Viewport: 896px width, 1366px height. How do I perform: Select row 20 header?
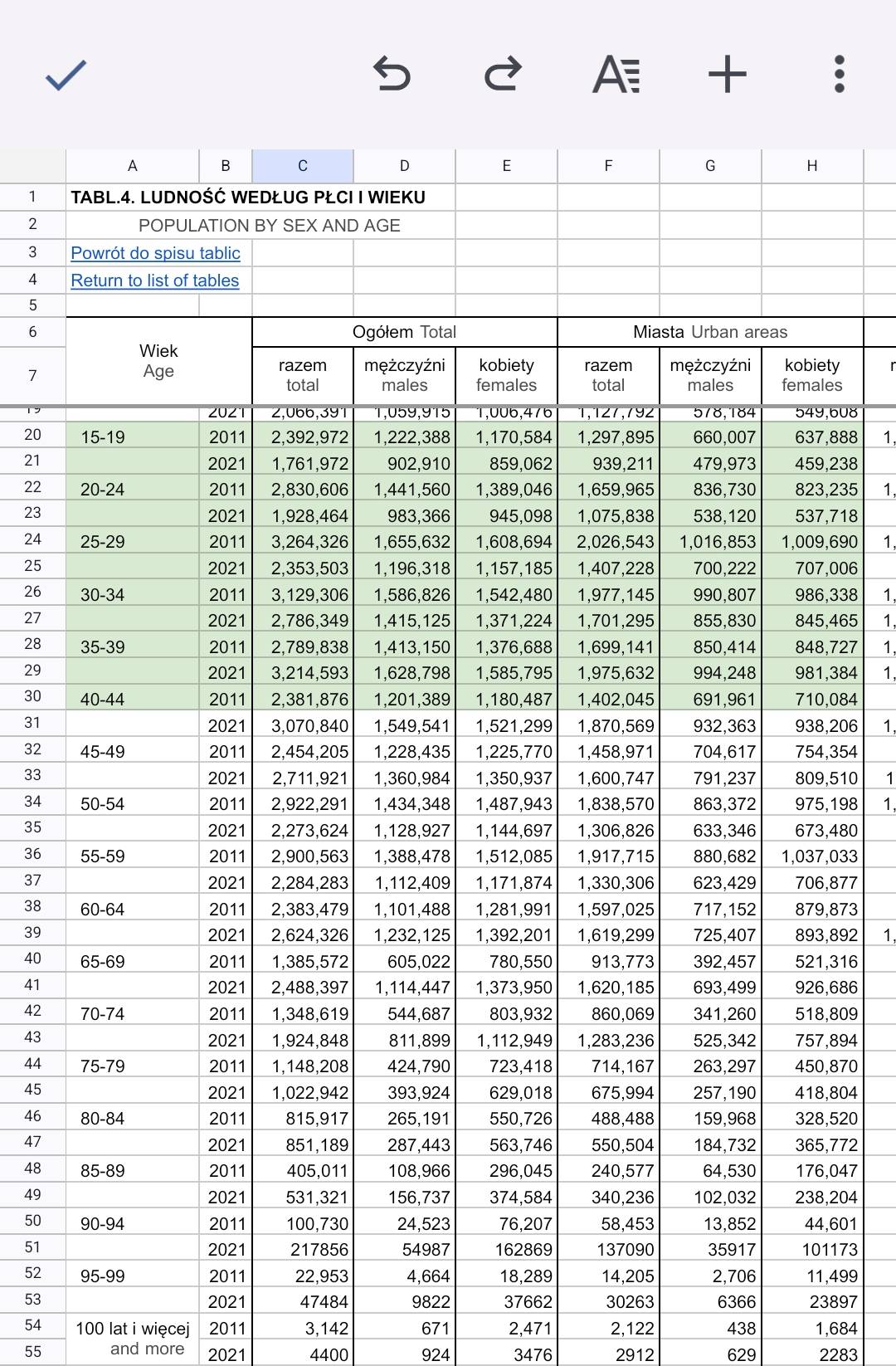32,435
